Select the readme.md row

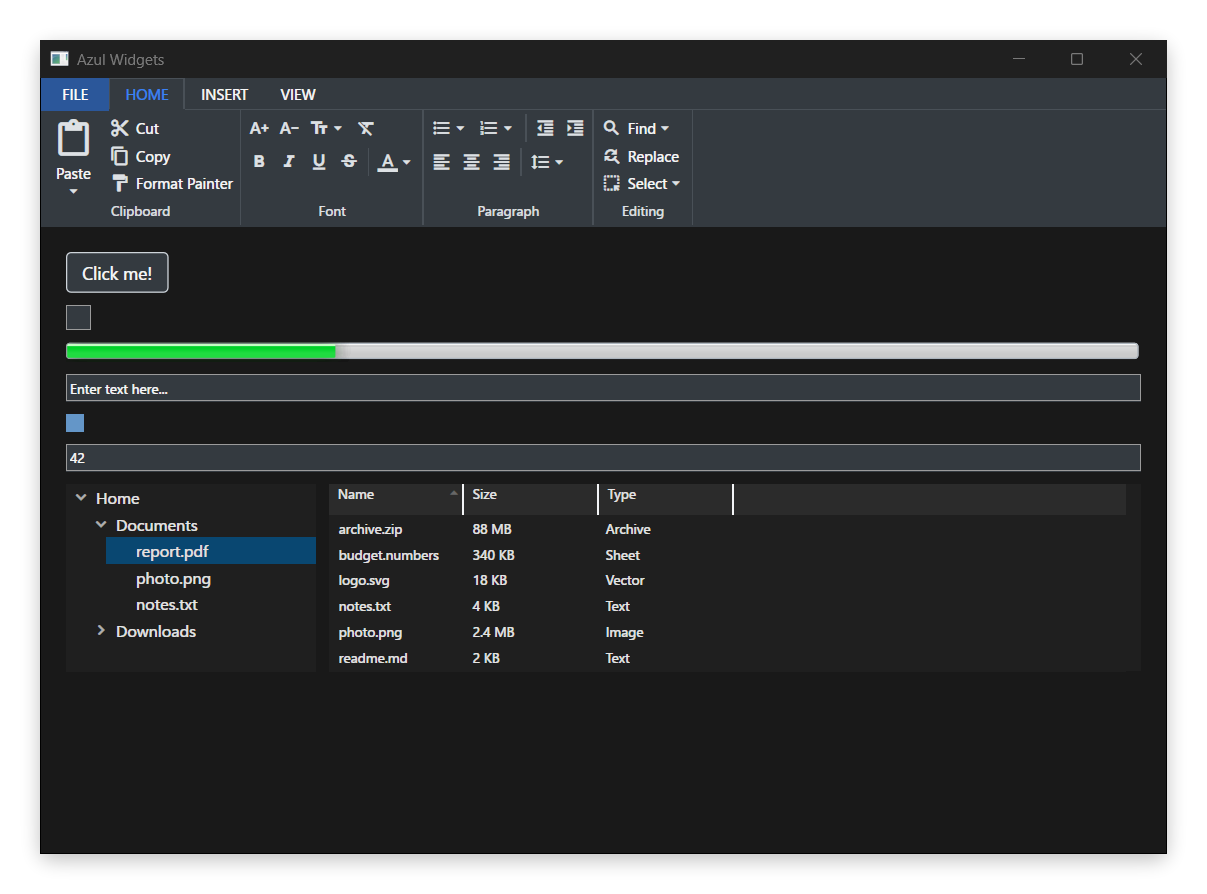click(x=728, y=658)
